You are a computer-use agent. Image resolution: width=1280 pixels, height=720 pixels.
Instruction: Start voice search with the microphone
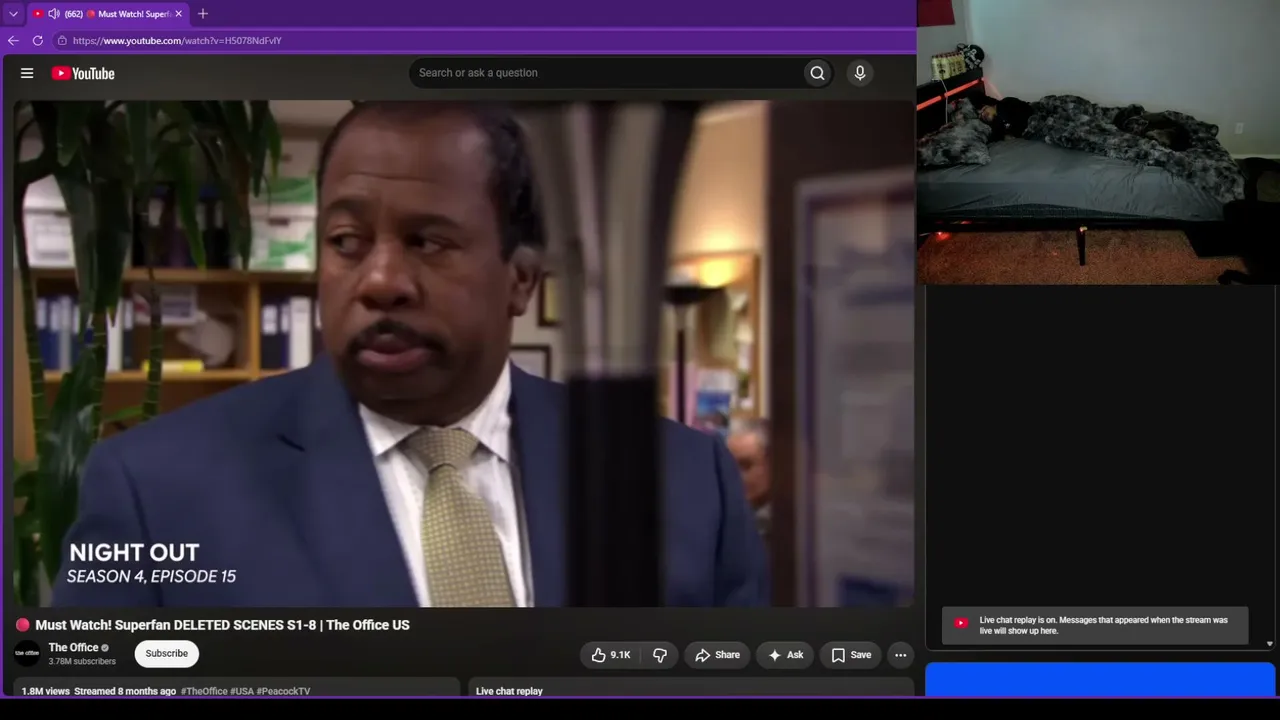[x=860, y=73]
